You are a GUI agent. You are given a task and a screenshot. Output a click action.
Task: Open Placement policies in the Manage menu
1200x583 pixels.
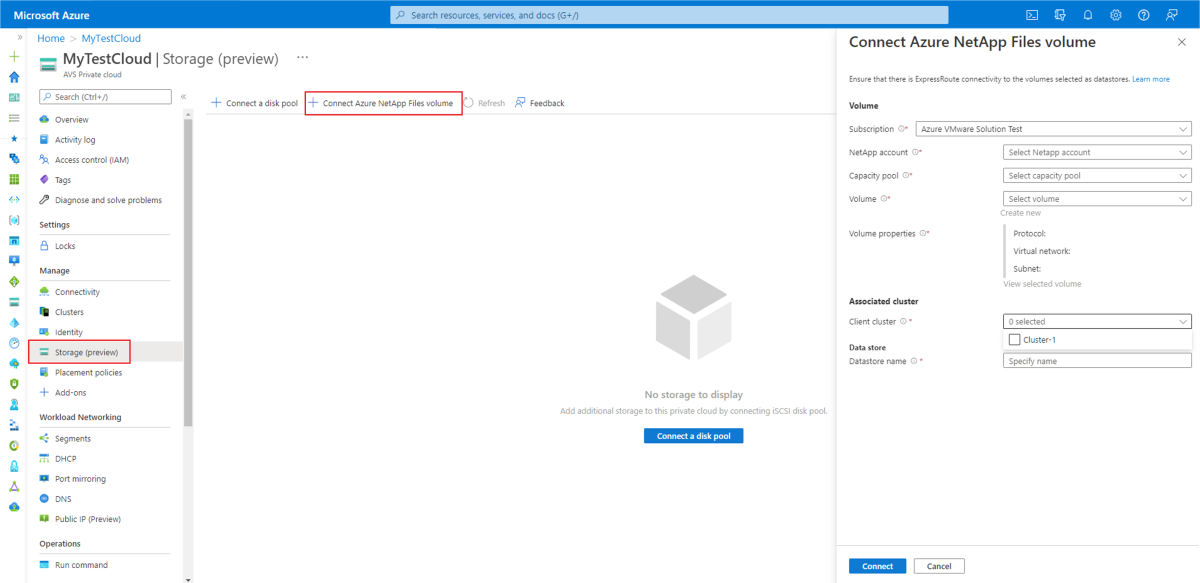[x=88, y=372]
